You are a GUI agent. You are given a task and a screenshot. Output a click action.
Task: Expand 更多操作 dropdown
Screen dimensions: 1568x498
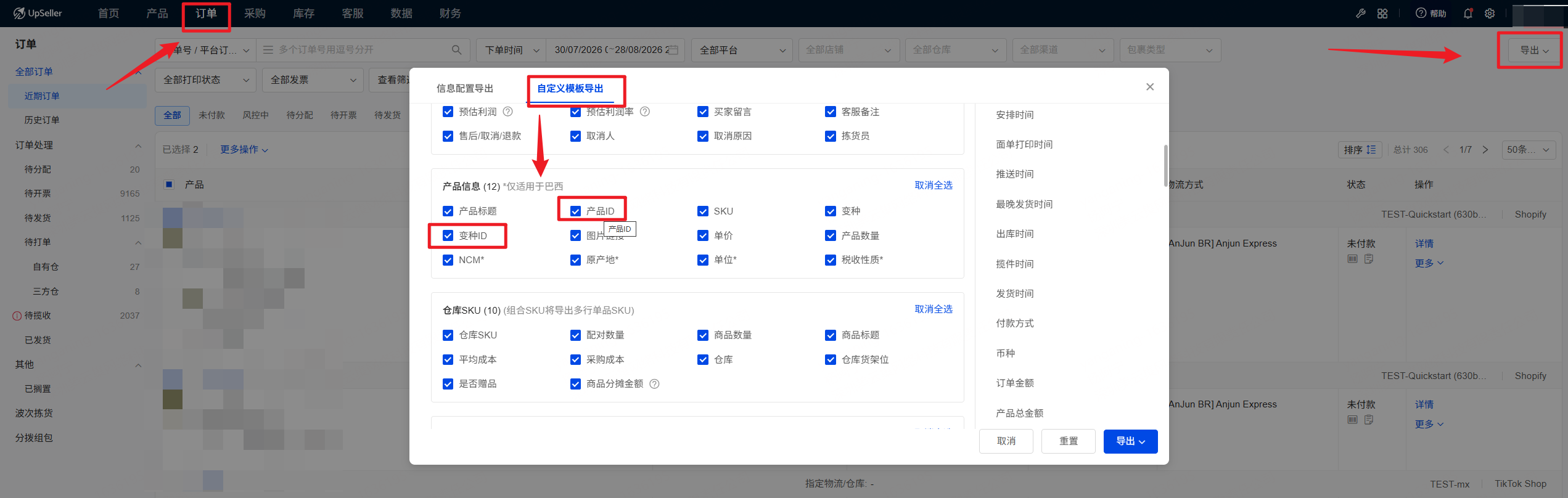pyautogui.click(x=244, y=150)
